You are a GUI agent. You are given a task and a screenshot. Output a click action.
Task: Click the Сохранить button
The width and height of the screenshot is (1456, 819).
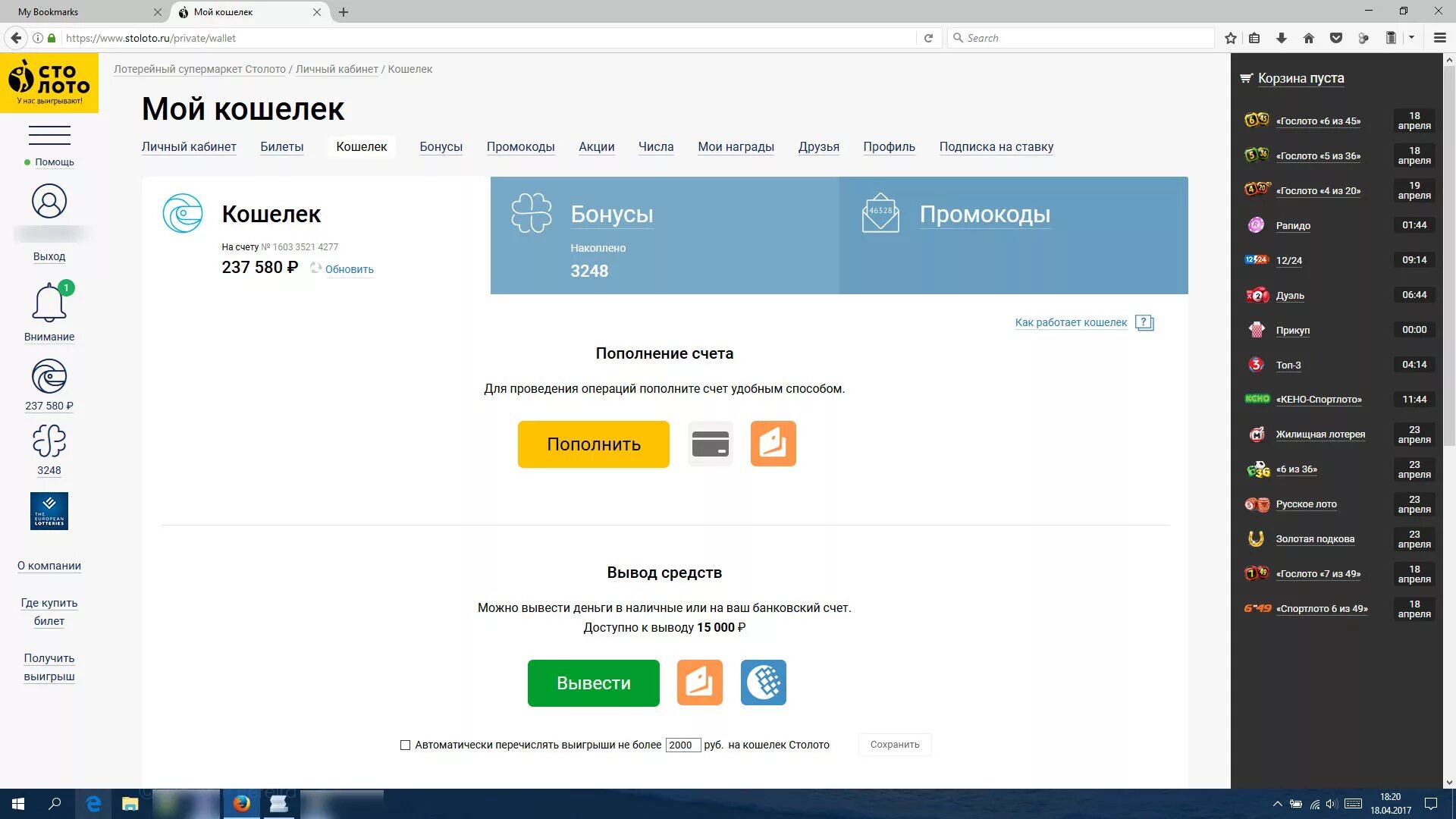click(x=895, y=745)
